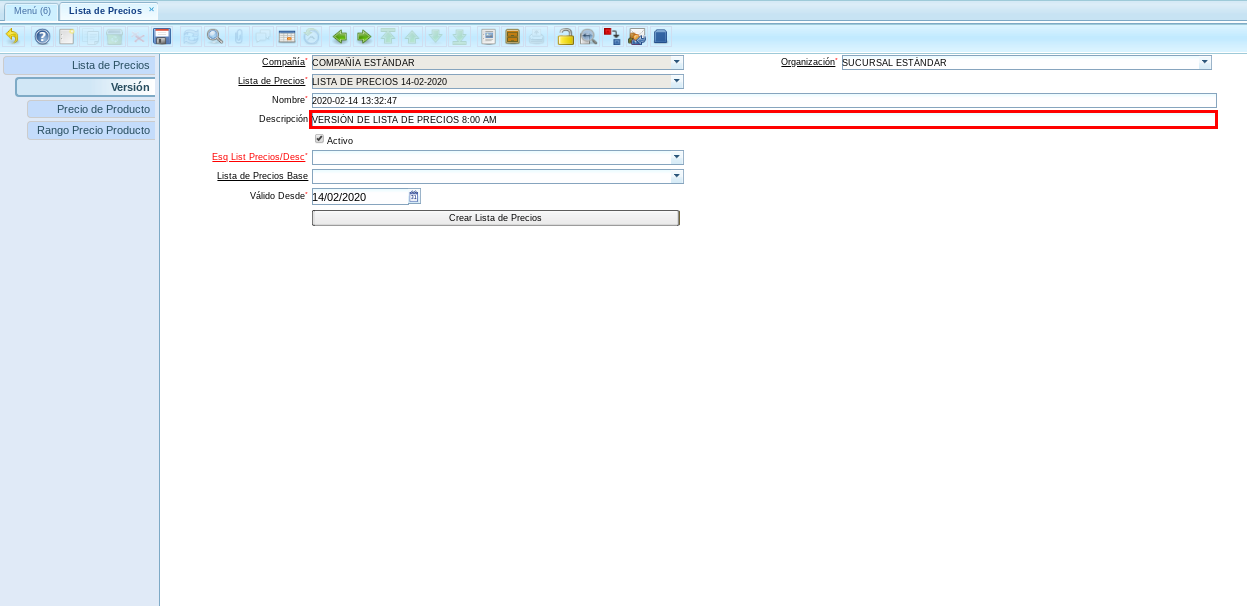The width and height of the screenshot is (1247, 606).
Task: Toggle the Activo checkbox
Action: click(x=320, y=139)
